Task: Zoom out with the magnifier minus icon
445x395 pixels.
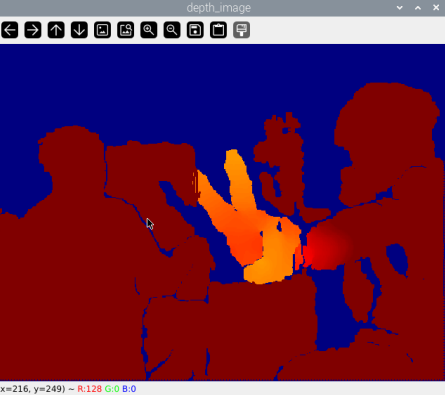Action: (x=172, y=30)
